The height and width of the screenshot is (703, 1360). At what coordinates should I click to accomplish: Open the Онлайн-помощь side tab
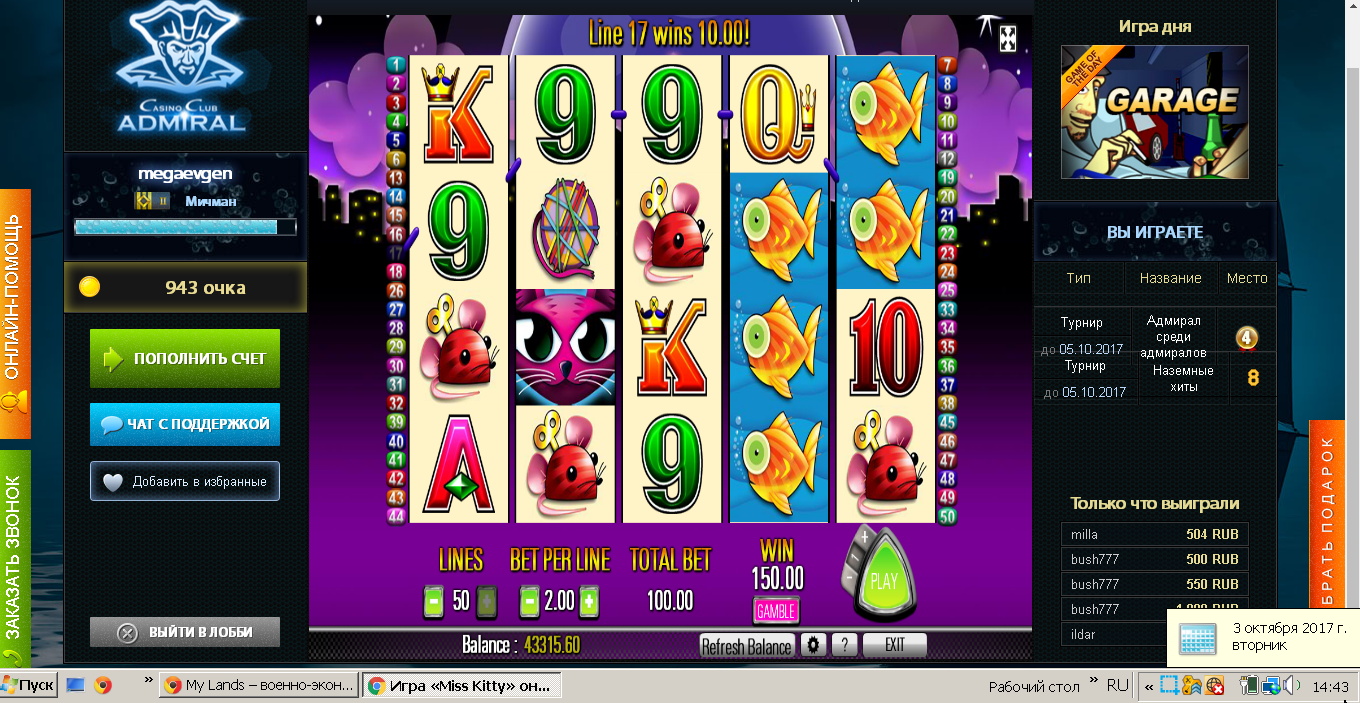click(15, 314)
